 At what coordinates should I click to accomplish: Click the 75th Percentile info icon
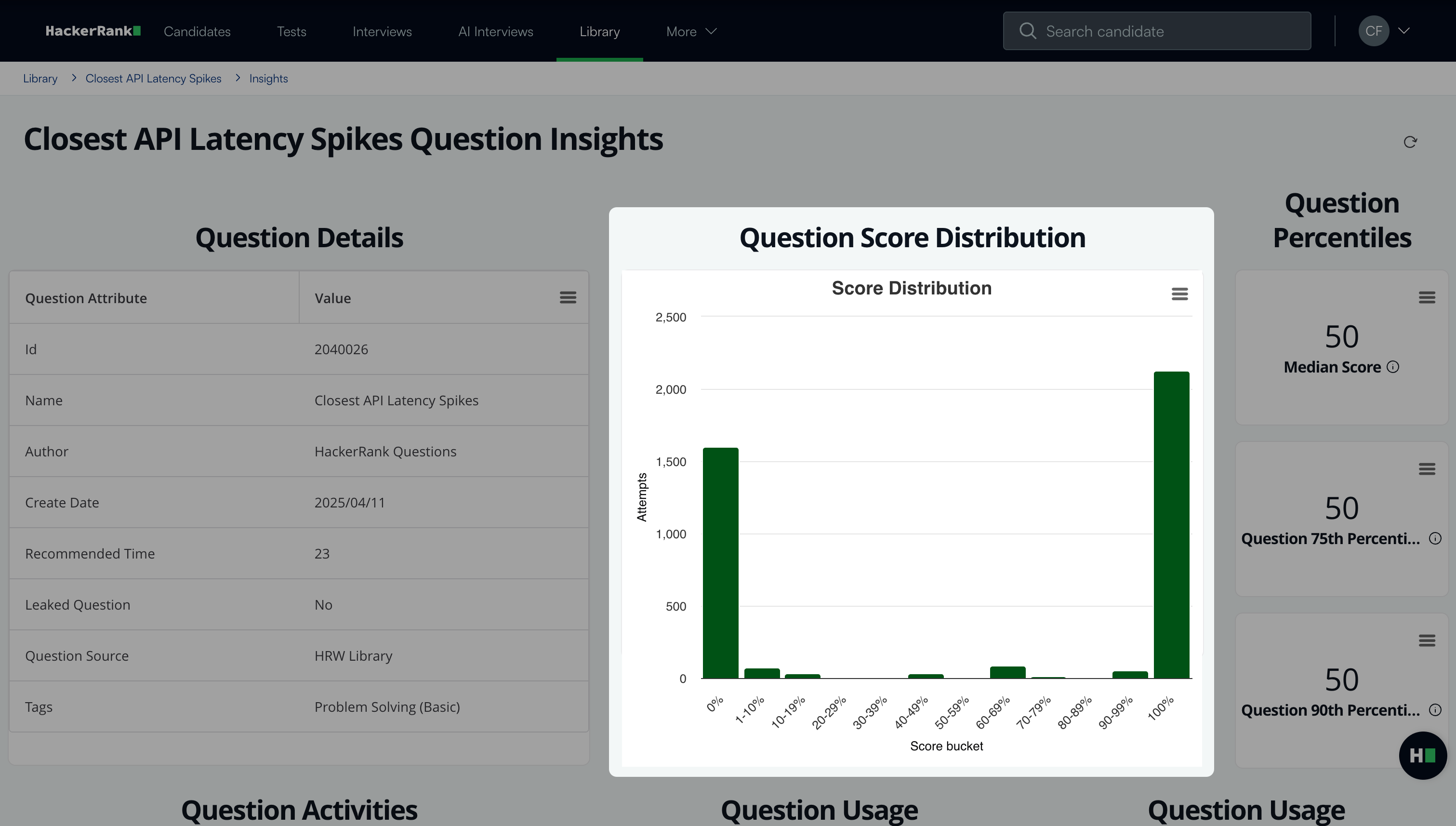[1434, 538]
